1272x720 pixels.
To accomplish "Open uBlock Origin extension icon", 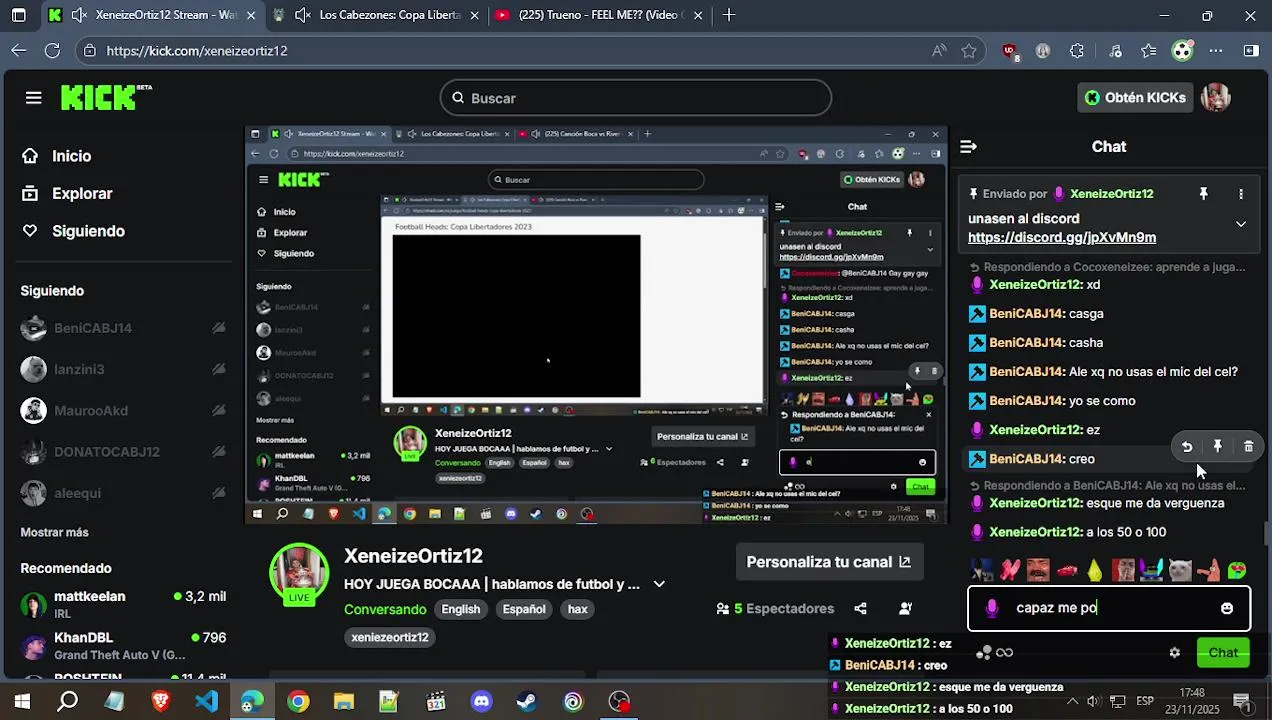I will [1010, 51].
